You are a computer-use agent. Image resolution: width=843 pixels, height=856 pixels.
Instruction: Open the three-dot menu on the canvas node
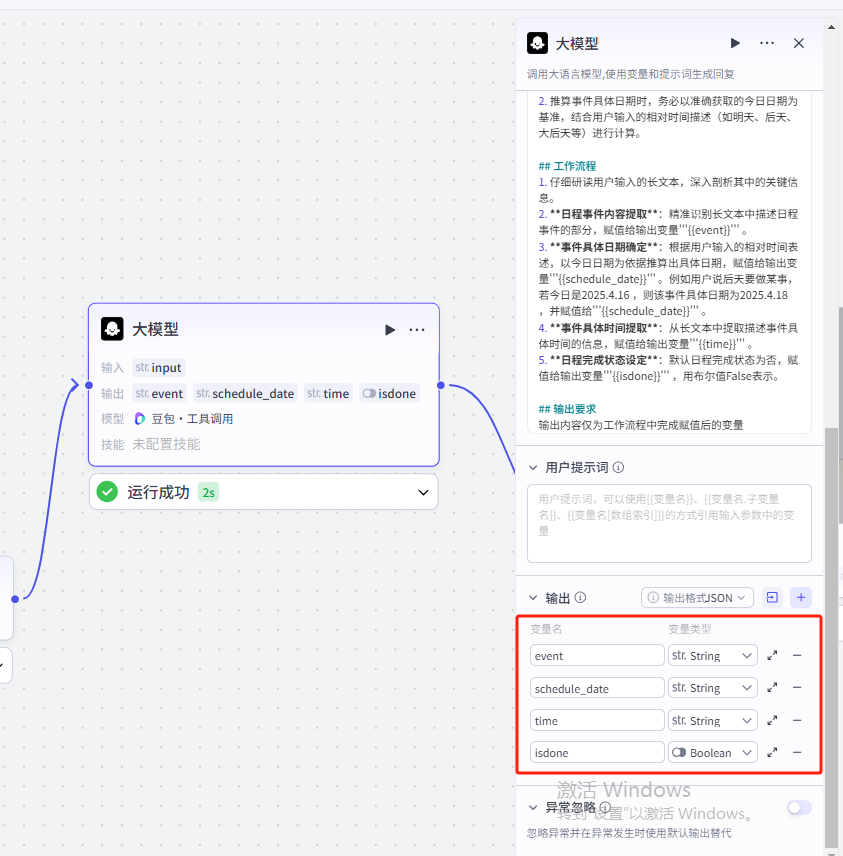pos(417,329)
